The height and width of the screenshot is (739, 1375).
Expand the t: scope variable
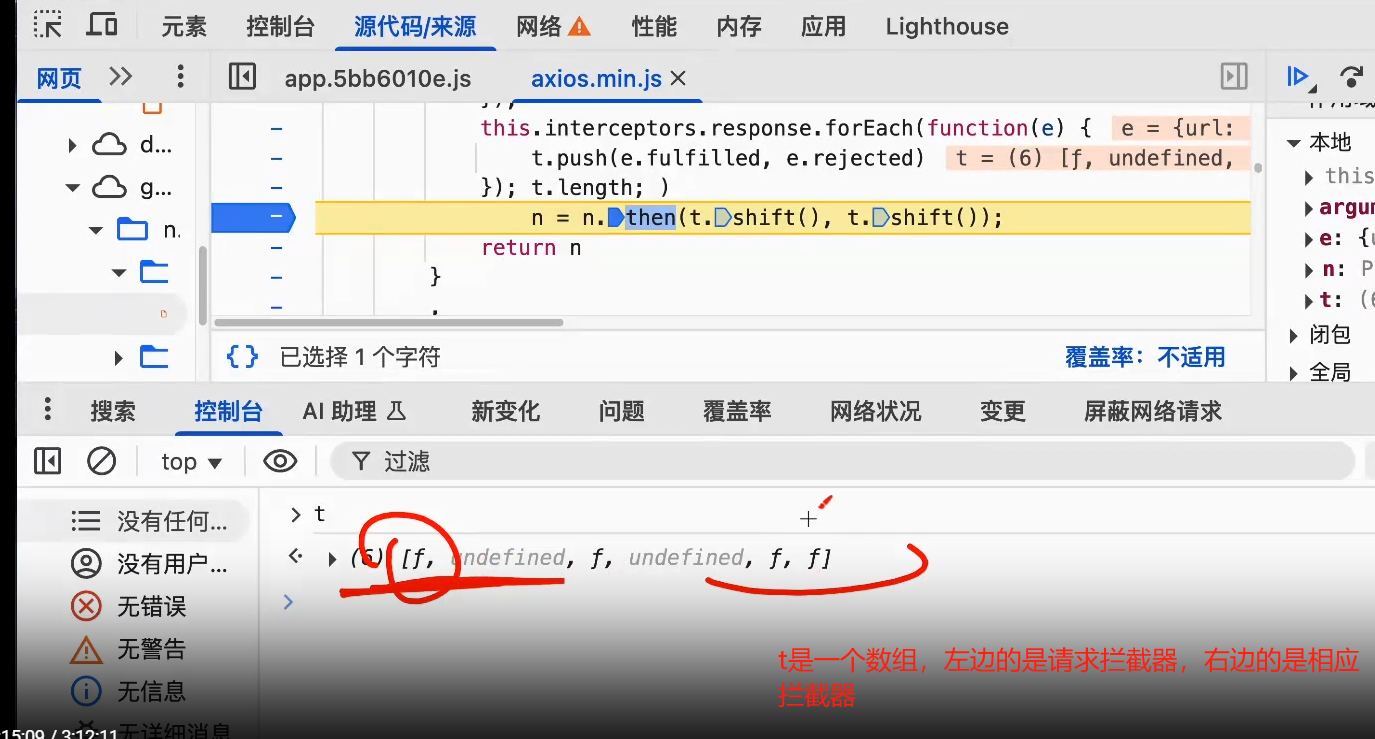click(x=1310, y=300)
